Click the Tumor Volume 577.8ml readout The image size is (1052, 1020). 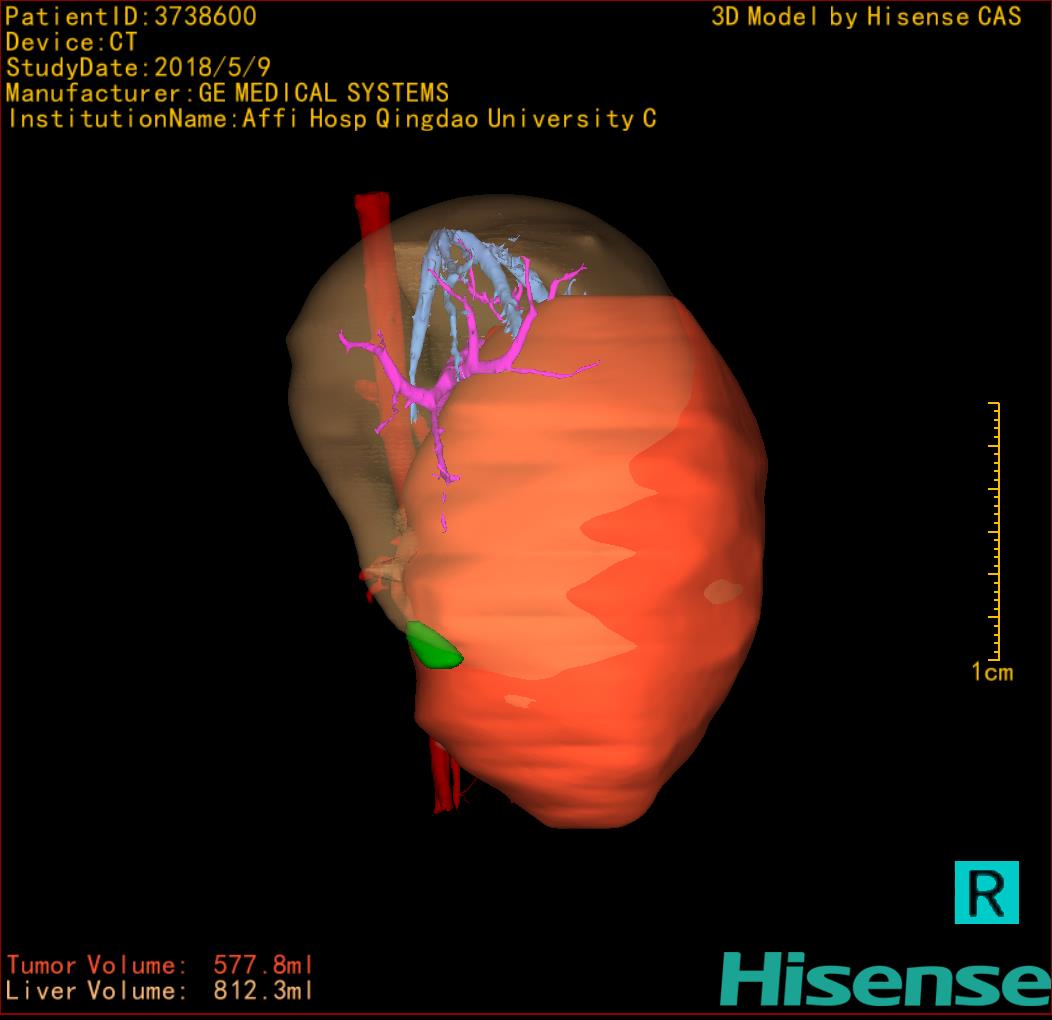(x=160, y=965)
